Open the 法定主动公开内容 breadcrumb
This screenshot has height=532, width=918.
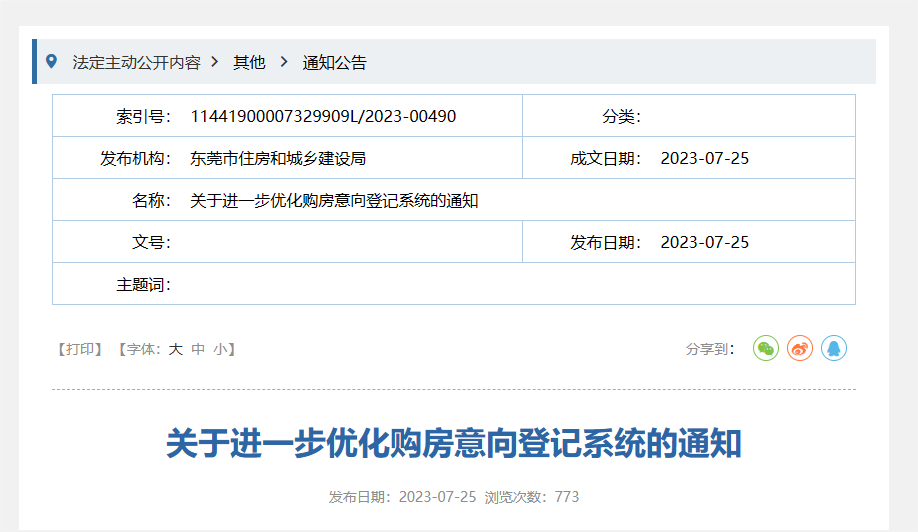[136, 62]
